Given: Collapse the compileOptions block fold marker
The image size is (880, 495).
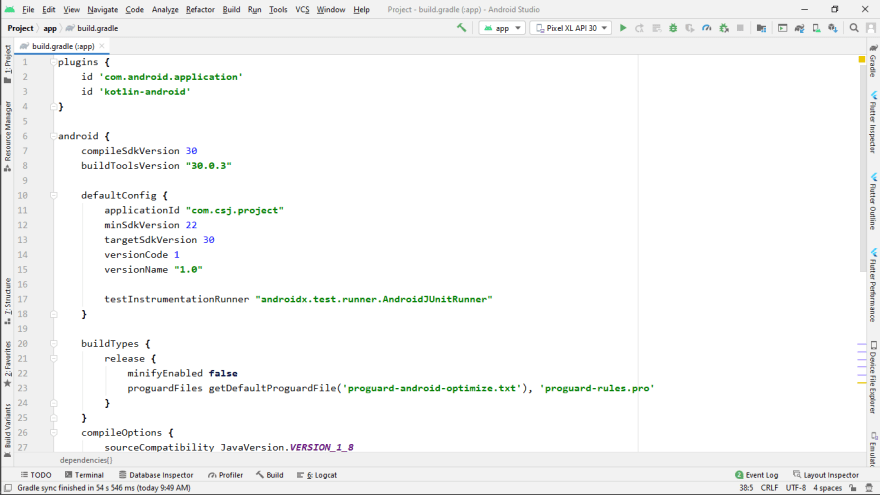Looking at the screenshot, I should coord(53,432).
